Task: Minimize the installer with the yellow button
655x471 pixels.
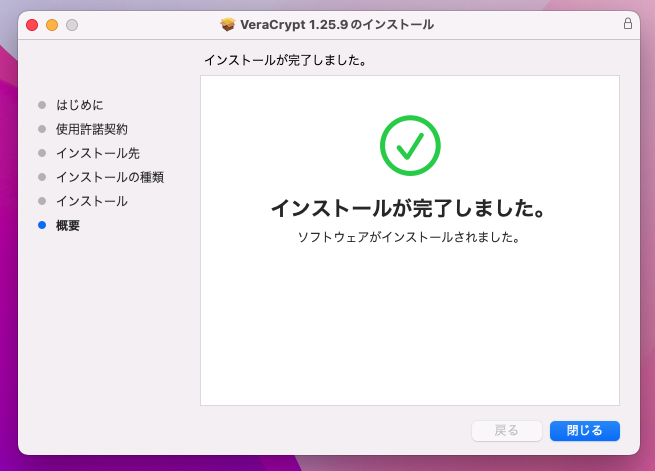Action: 52,24
